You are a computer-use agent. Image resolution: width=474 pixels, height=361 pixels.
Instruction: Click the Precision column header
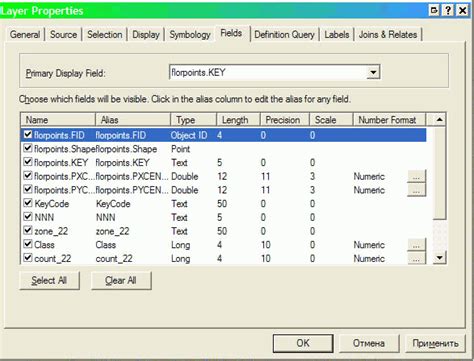tap(285, 120)
